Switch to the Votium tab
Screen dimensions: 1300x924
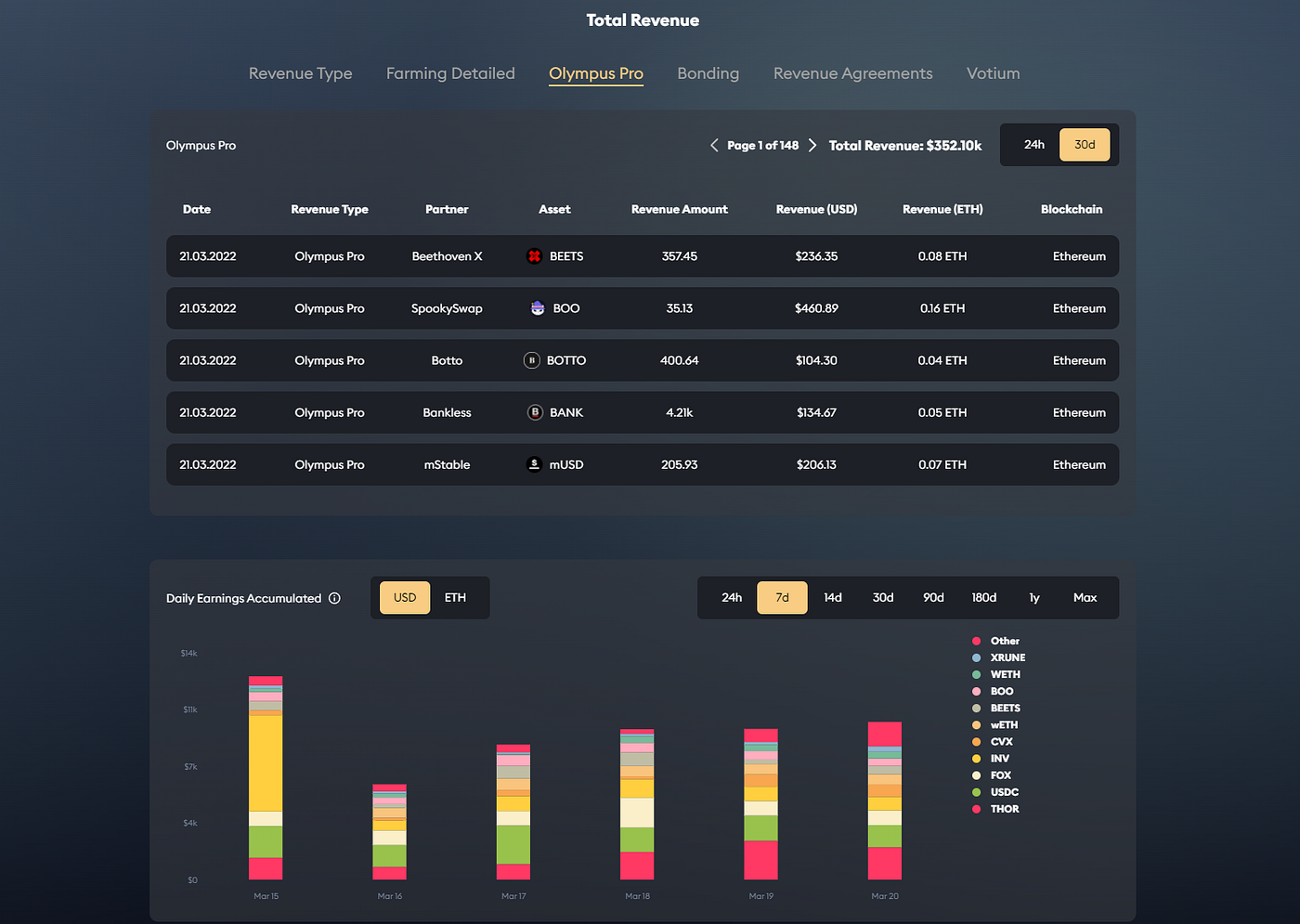pyautogui.click(x=994, y=73)
